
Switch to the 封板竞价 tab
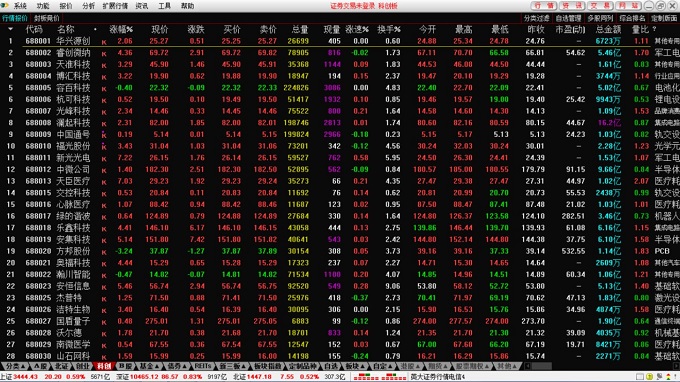[x=46, y=18]
